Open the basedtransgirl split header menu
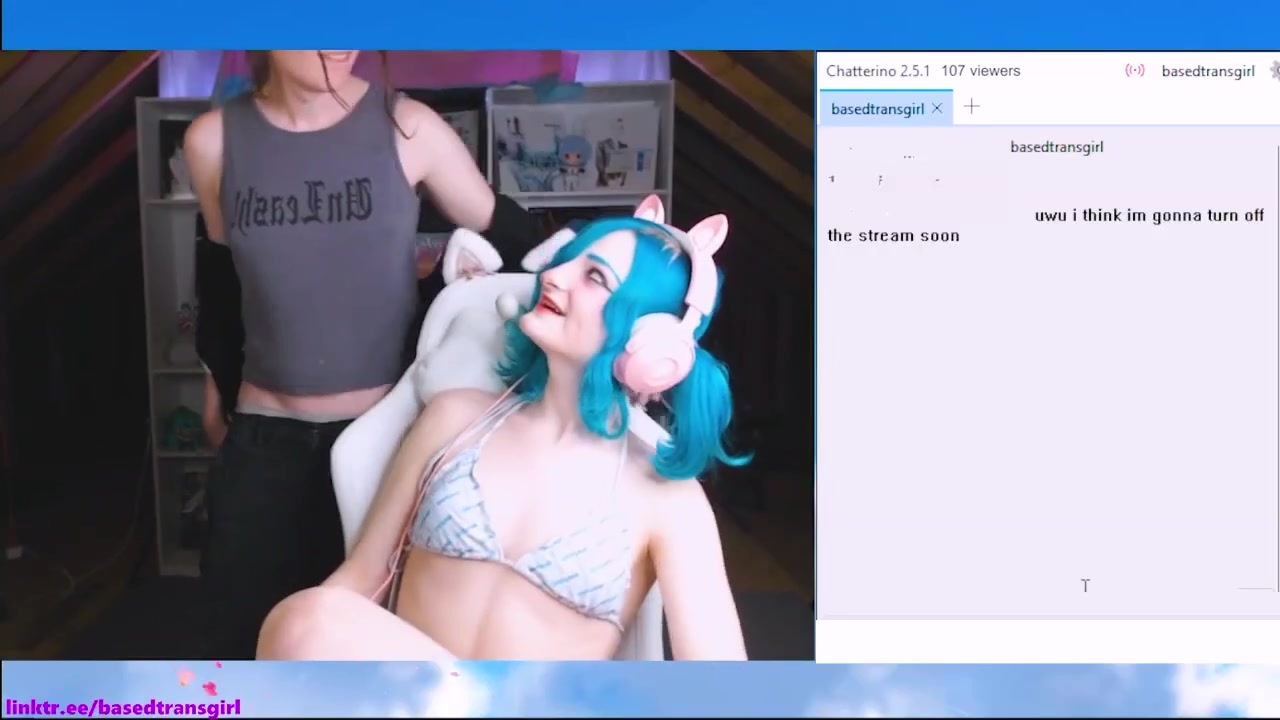The height and width of the screenshot is (720, 1280). click(1056, 147)
